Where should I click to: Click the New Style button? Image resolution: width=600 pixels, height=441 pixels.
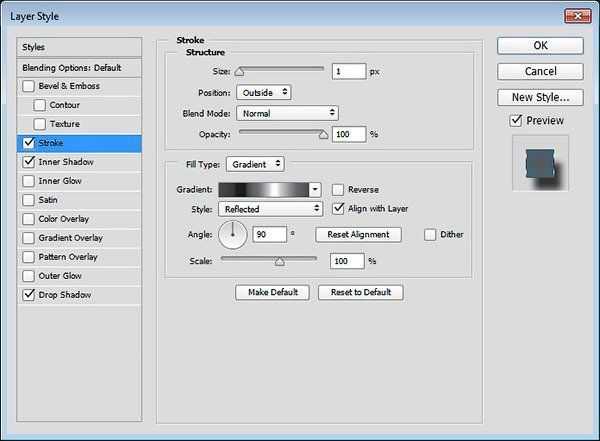coord(540,97)
